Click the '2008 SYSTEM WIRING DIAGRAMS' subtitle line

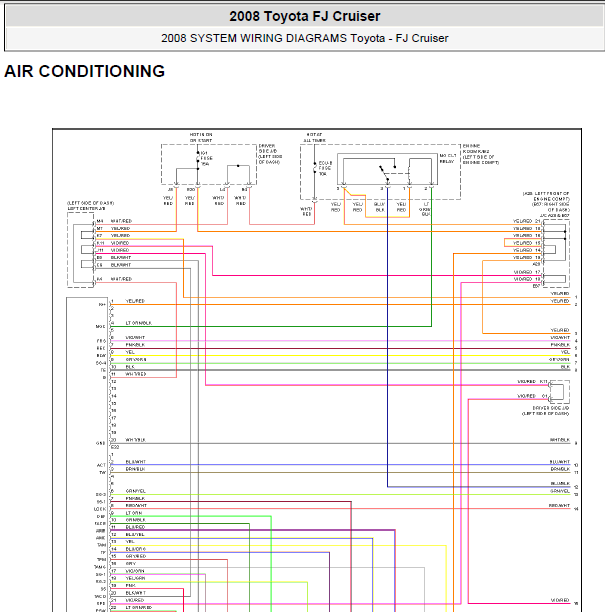(304, 38)
